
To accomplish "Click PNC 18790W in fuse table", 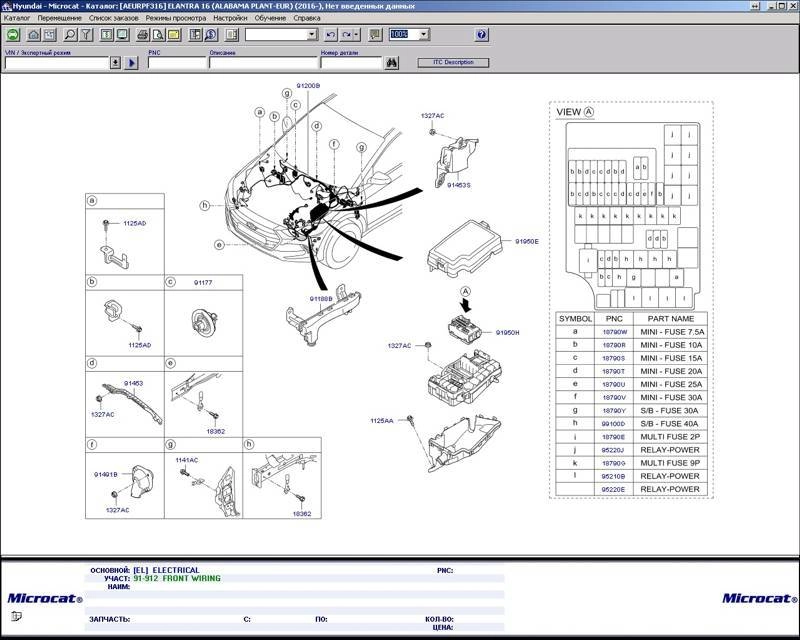I will [614, 332].
